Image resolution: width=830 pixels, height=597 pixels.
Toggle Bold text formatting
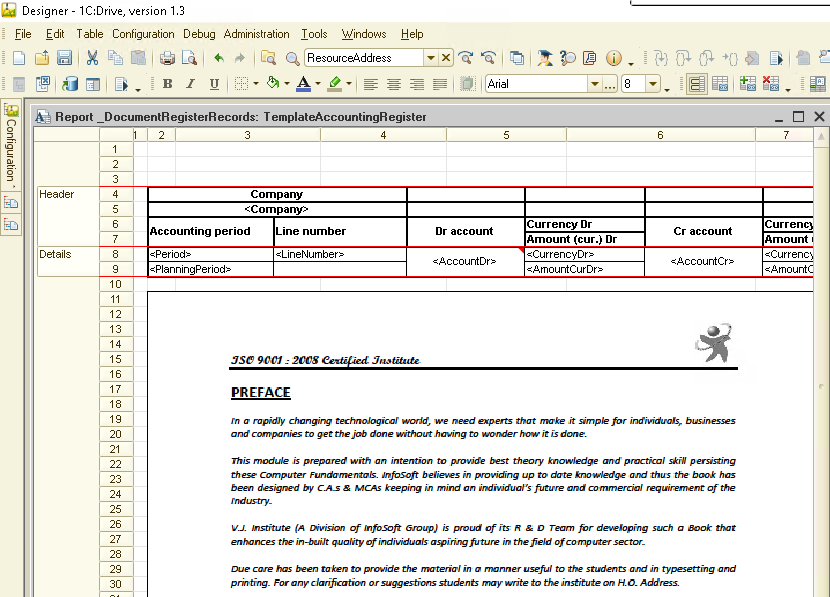168,84
